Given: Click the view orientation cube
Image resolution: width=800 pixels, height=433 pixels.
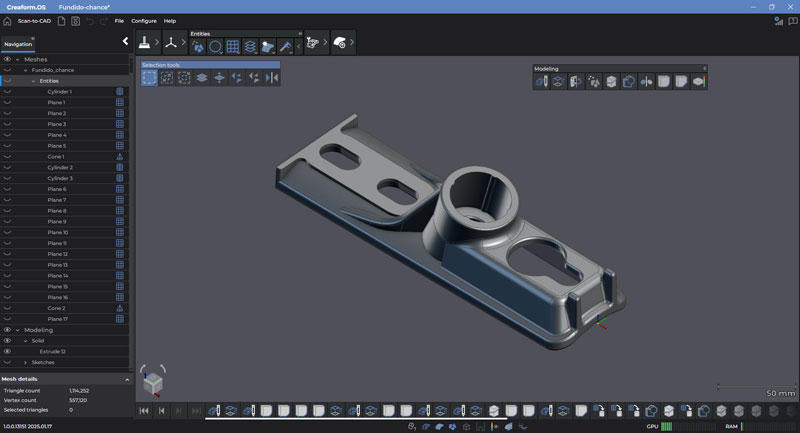Looking at the screenshot, I should [x=152, y=382].
